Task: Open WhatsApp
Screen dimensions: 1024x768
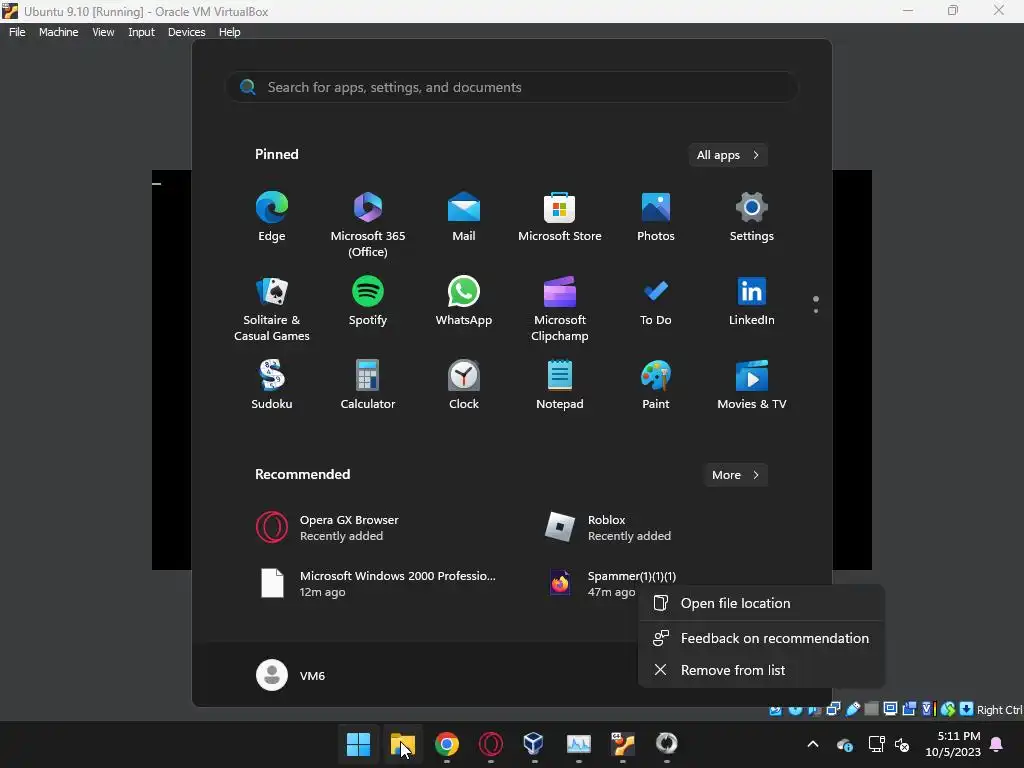Action: (464, 301)
